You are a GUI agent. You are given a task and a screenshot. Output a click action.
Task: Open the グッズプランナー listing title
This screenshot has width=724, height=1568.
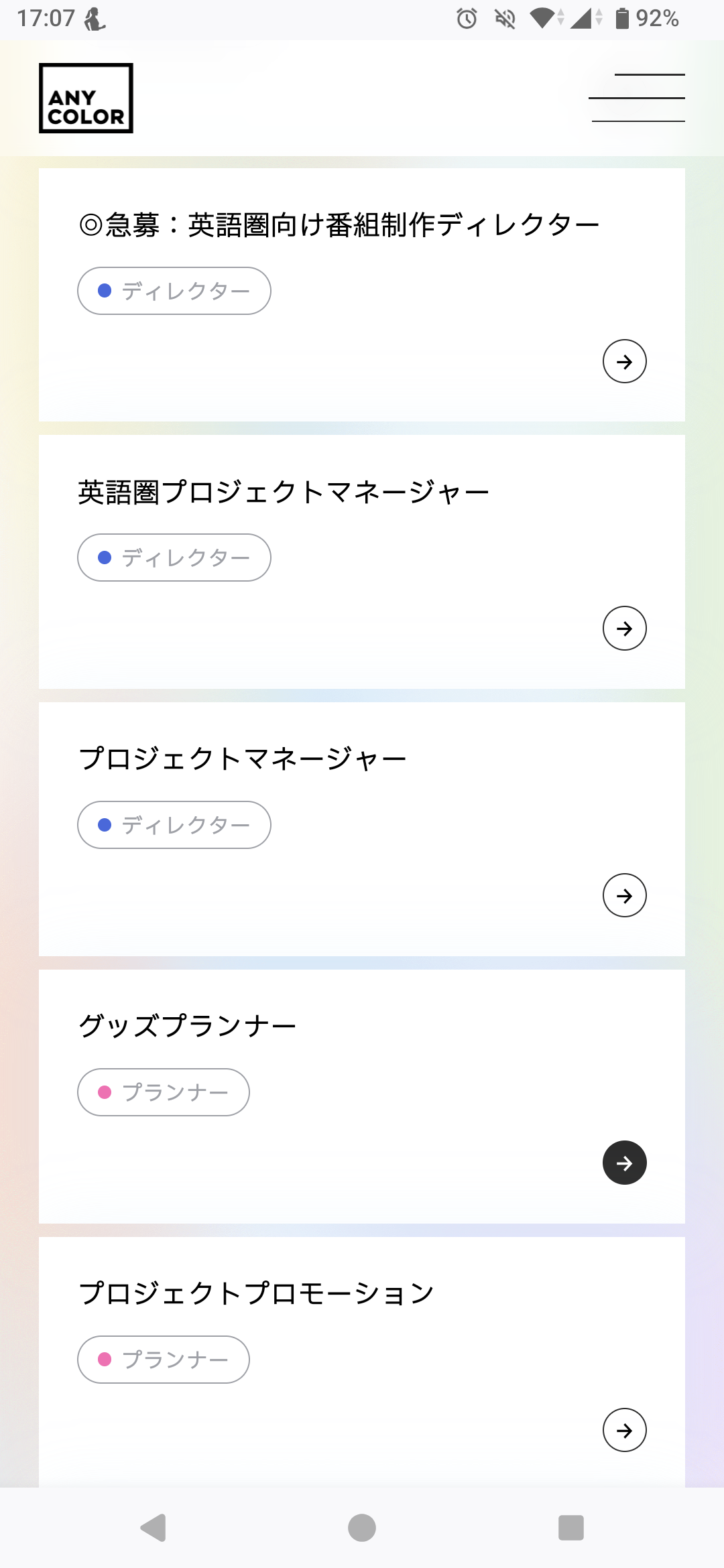pyautogui.click(x=188, y=1026)
